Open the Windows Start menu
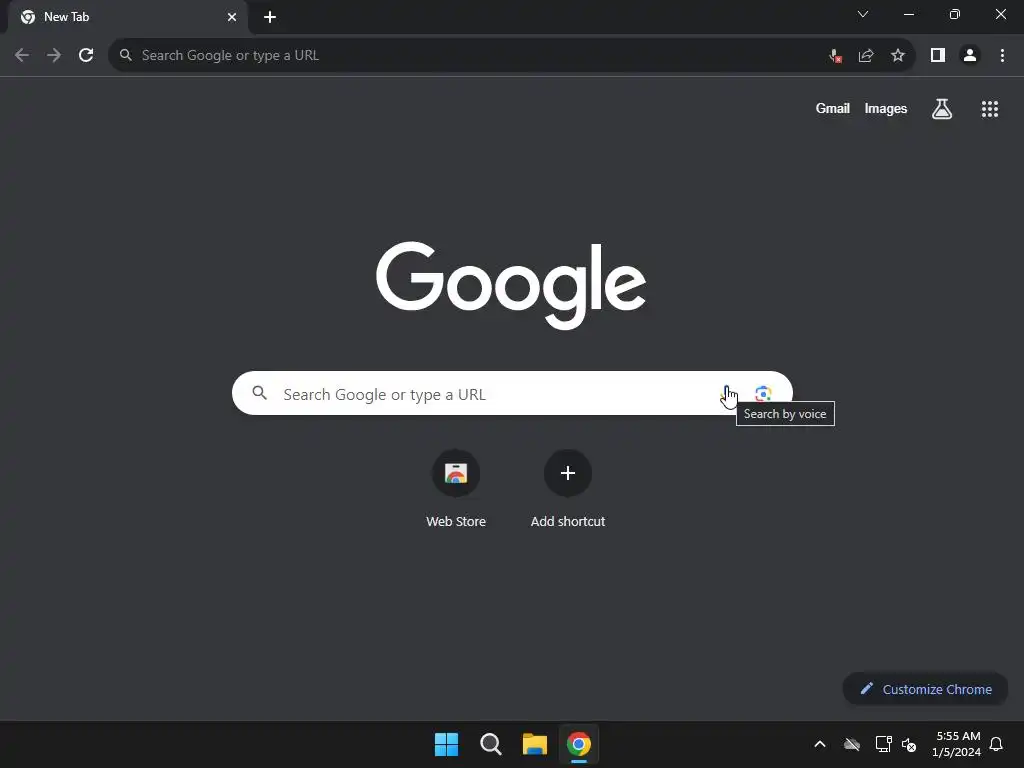Screen dimensions: 1024x768 [x=447, y=744]
